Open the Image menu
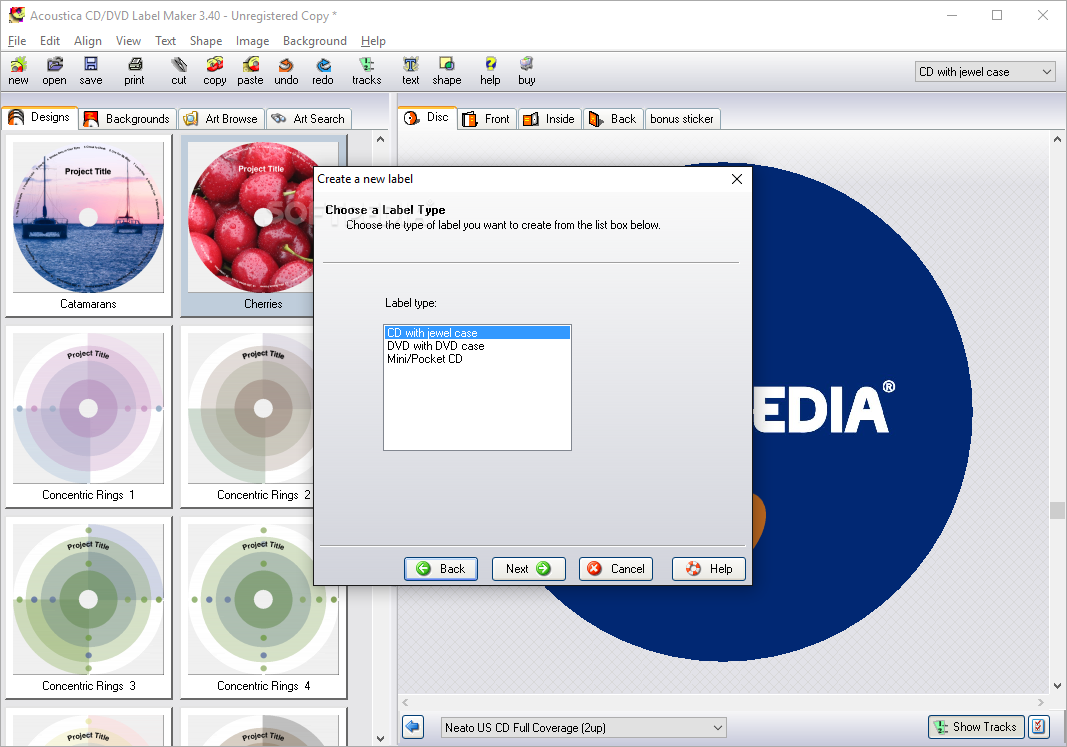 click(x=252, y=41)
